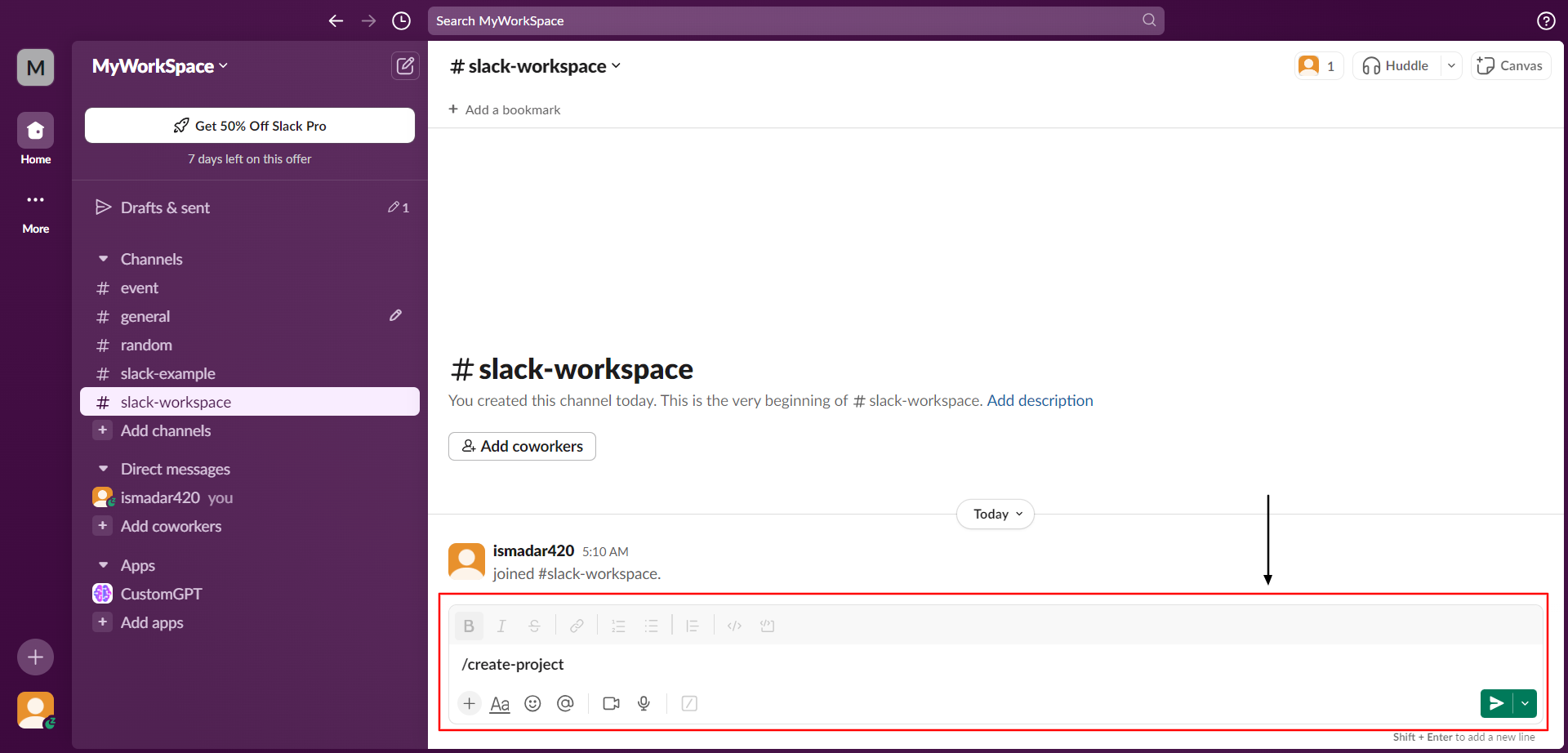Click Add coworkers in sidebar
Viewport: 1568px width, 753px height.
[250, 526]
